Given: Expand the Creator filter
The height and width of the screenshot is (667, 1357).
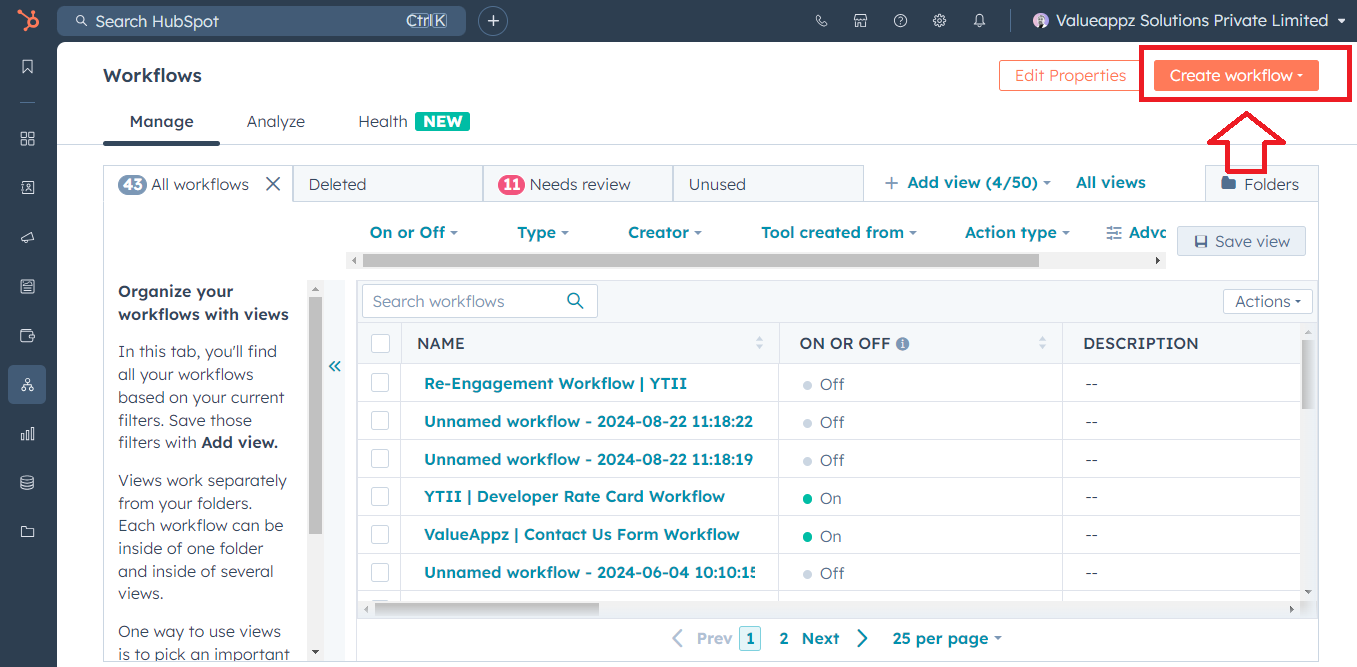Looking at the screenshot, I should pos(664,232).
